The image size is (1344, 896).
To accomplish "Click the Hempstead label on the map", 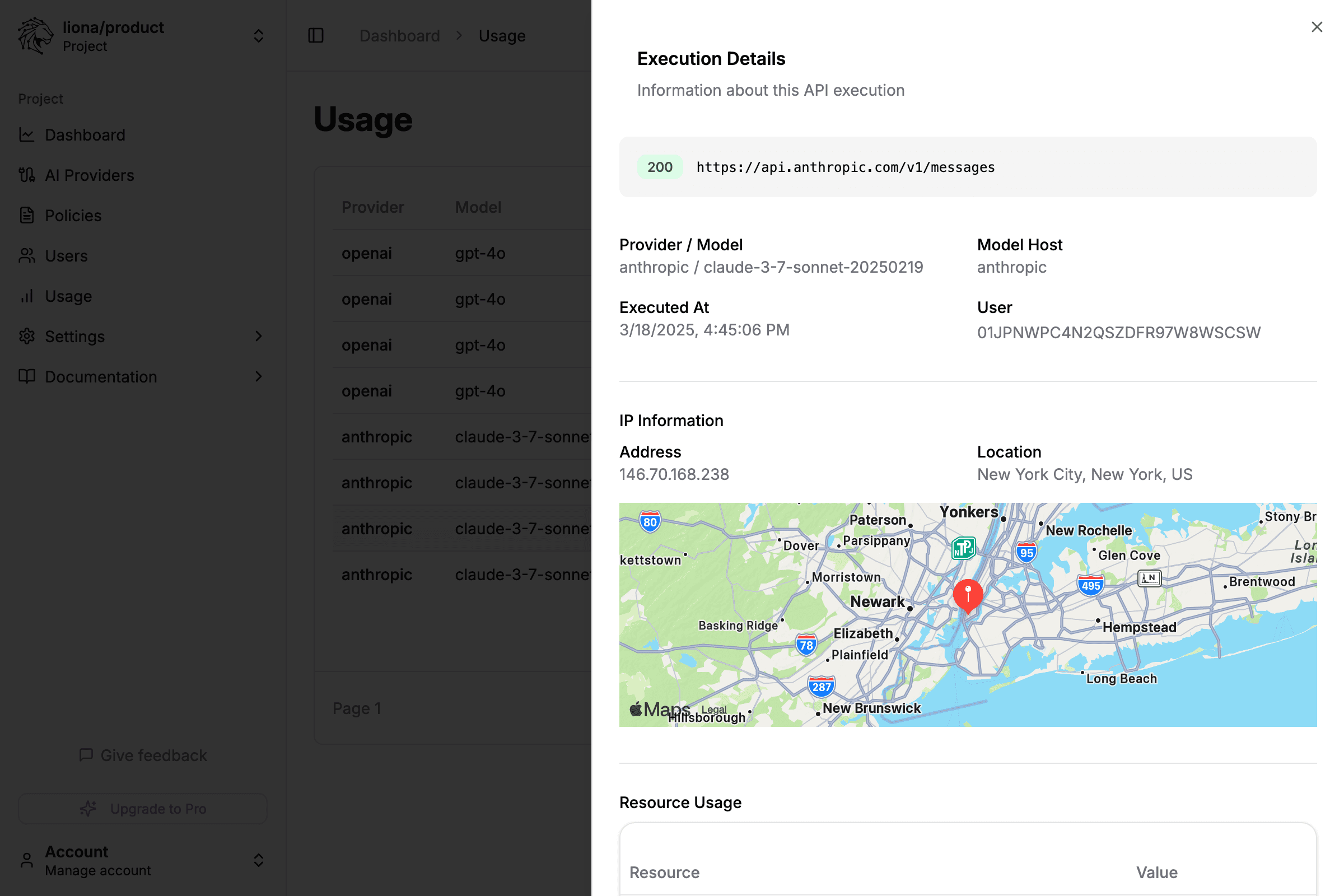I will click(x=1139, y=627).
